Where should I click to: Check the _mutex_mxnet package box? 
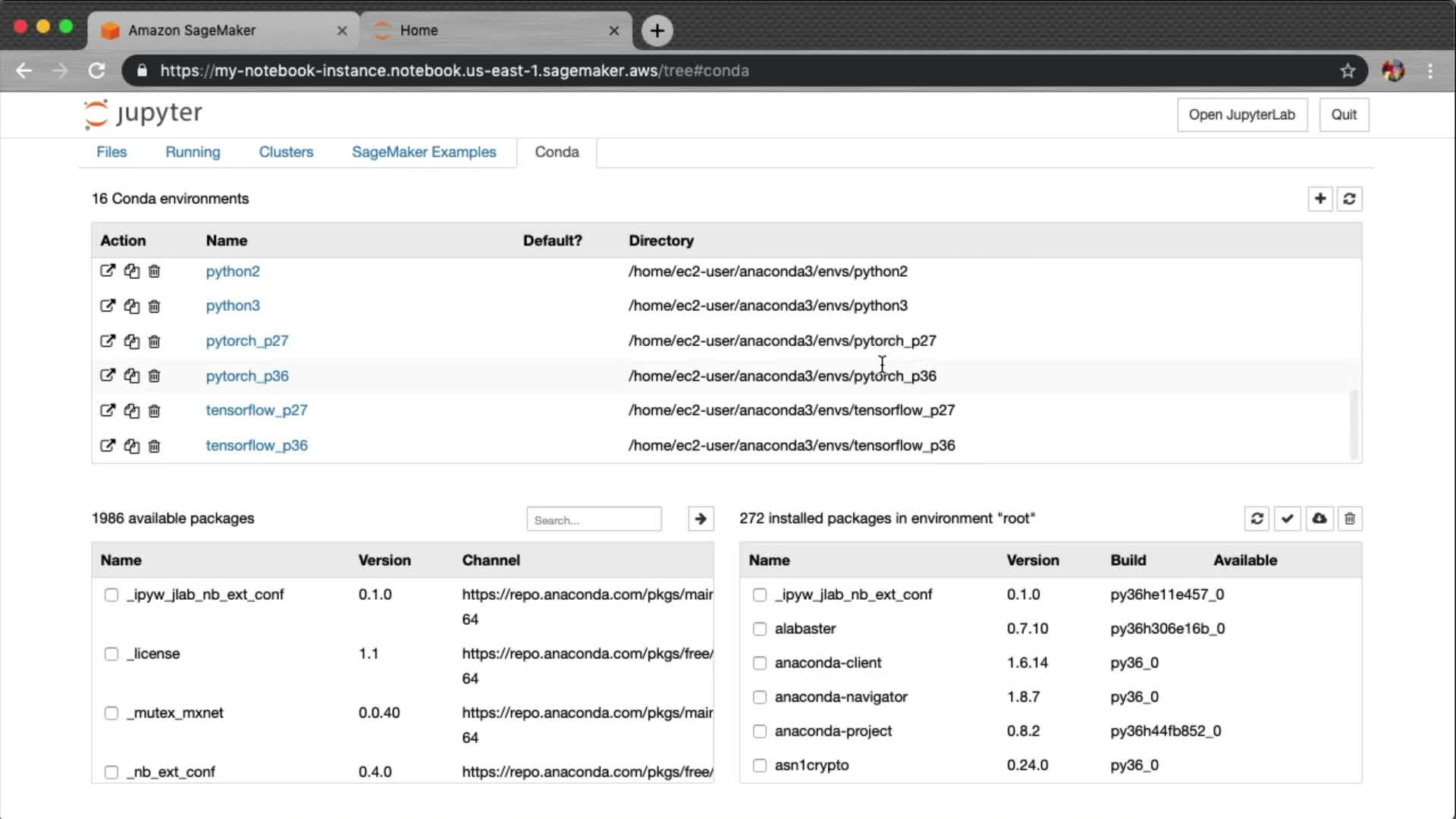click(x=111, y=713)
